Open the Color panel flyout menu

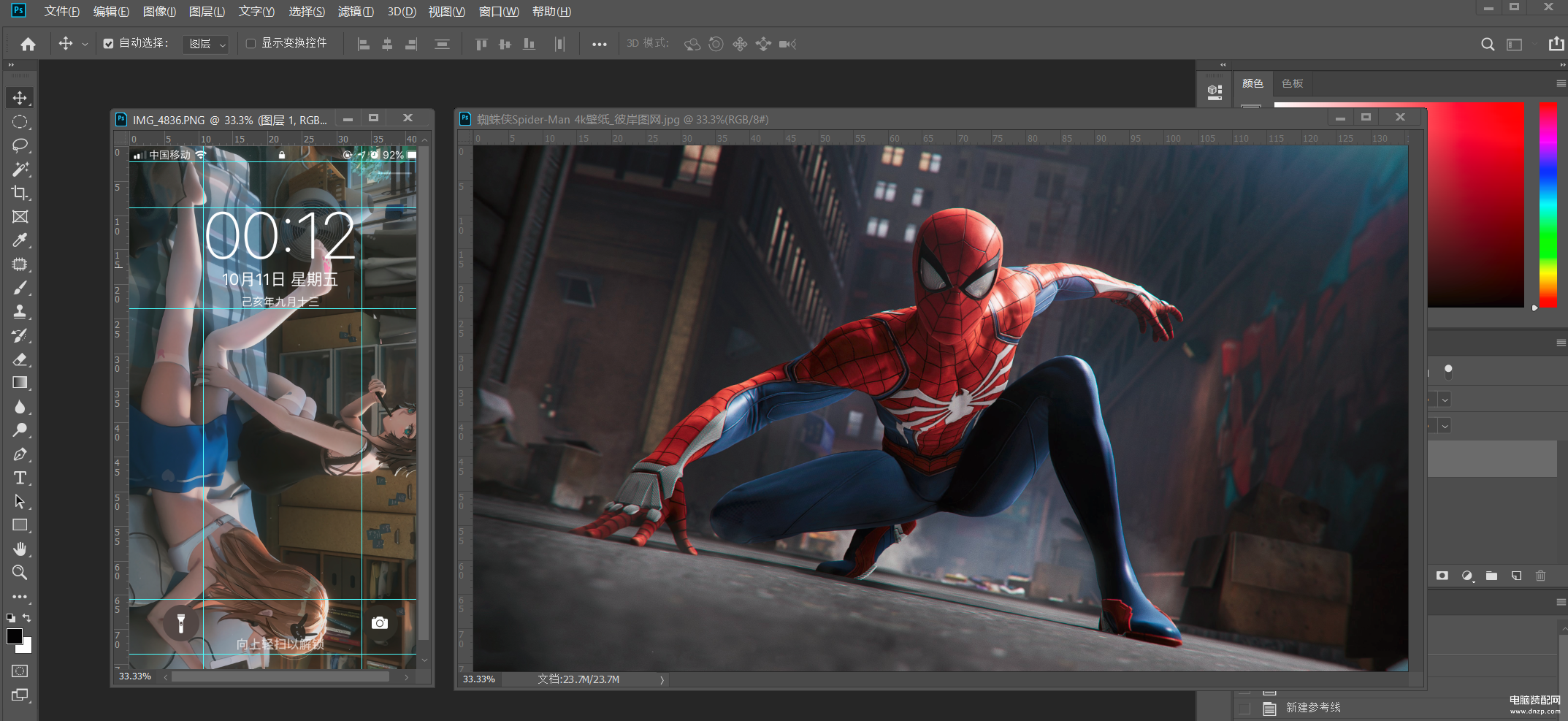1561,83
